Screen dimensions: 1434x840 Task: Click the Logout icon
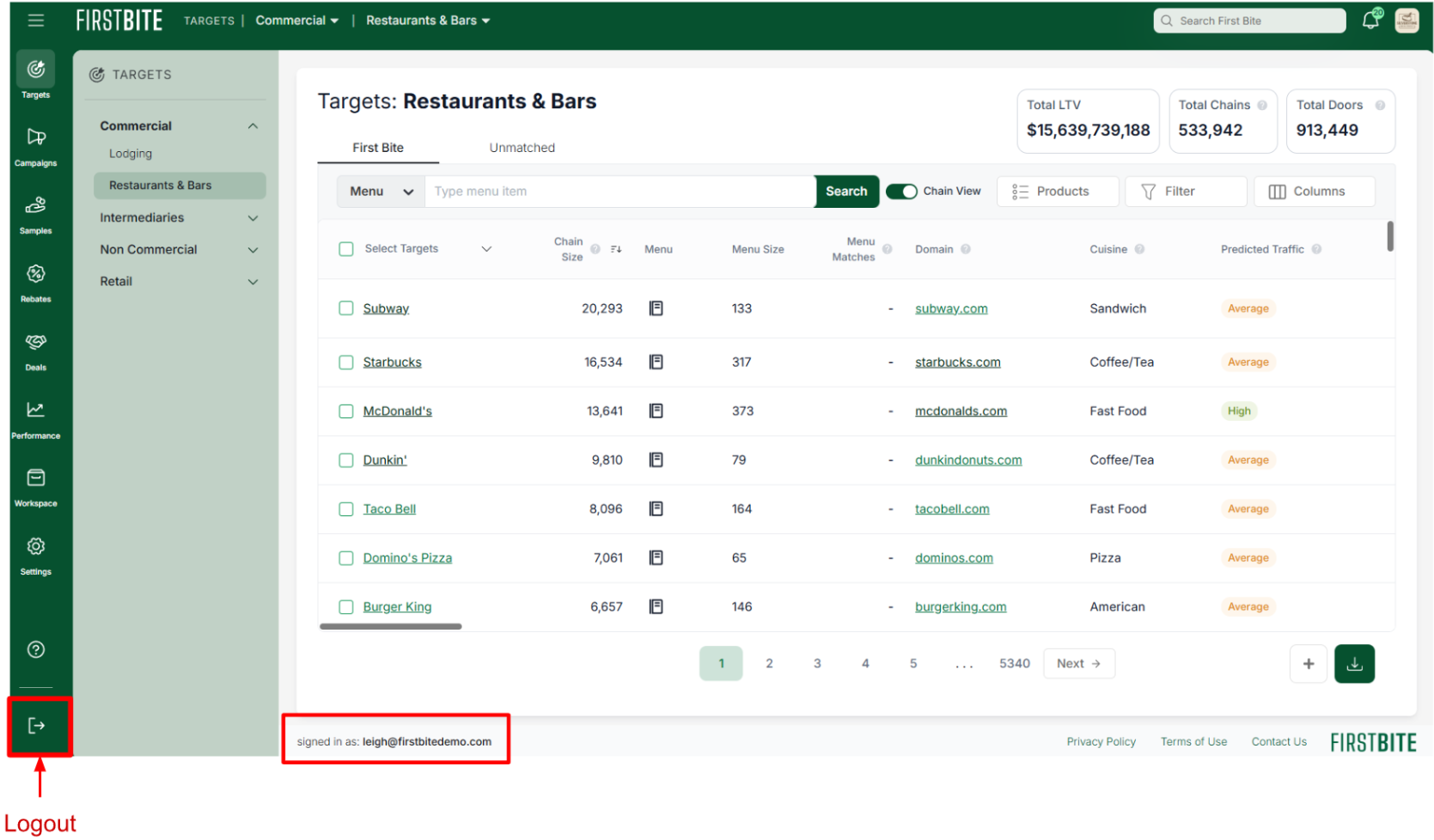tap(36, 726)
